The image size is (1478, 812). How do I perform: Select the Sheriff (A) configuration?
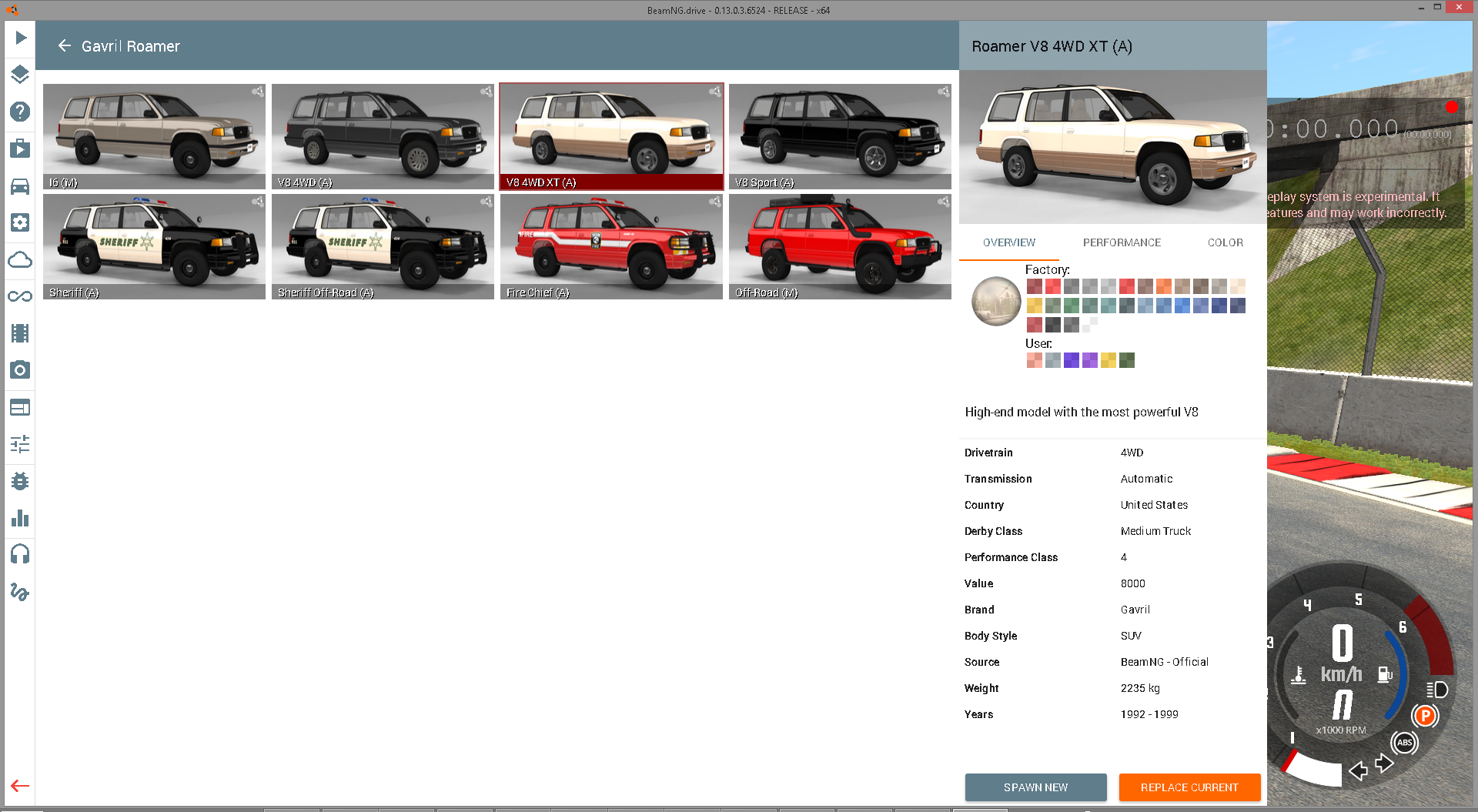(154, 247)
